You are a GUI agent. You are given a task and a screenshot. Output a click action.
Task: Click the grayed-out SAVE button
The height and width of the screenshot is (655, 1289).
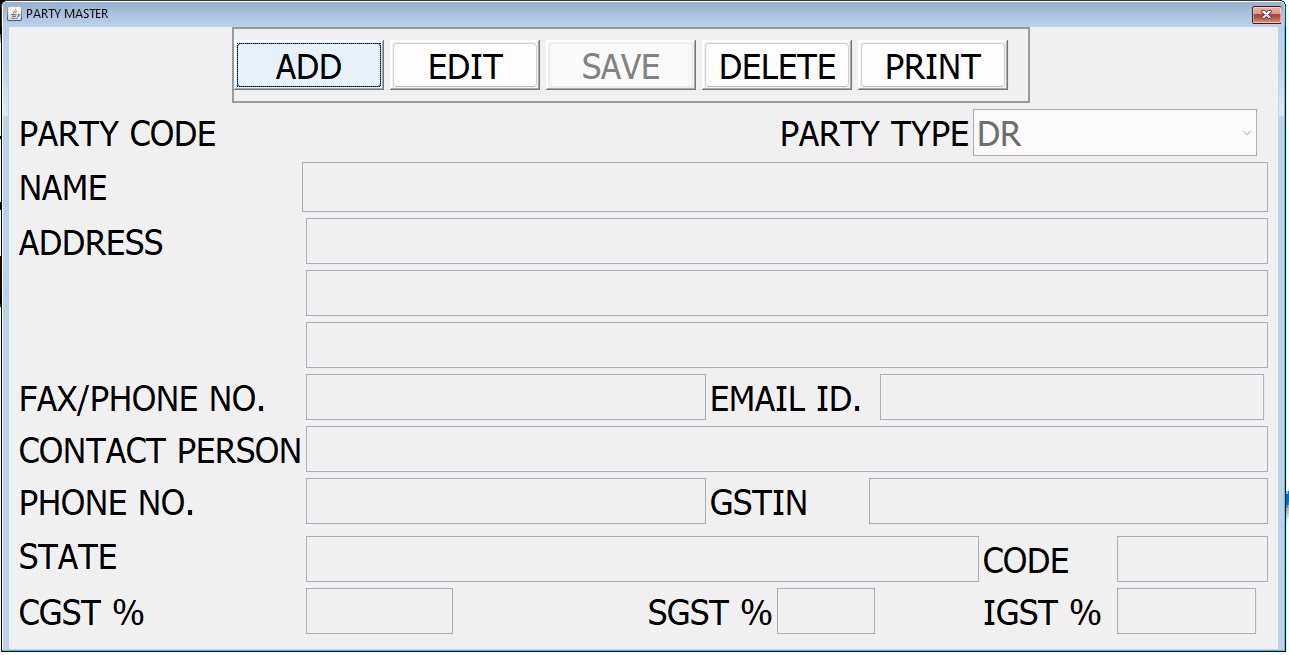[x=620, y=66]
